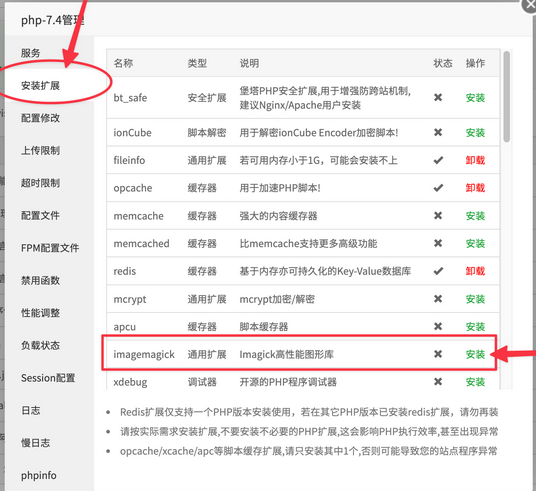Switch to 上传限制 tab
This screenshot has width=536, height=491.
tap(40, 150)
